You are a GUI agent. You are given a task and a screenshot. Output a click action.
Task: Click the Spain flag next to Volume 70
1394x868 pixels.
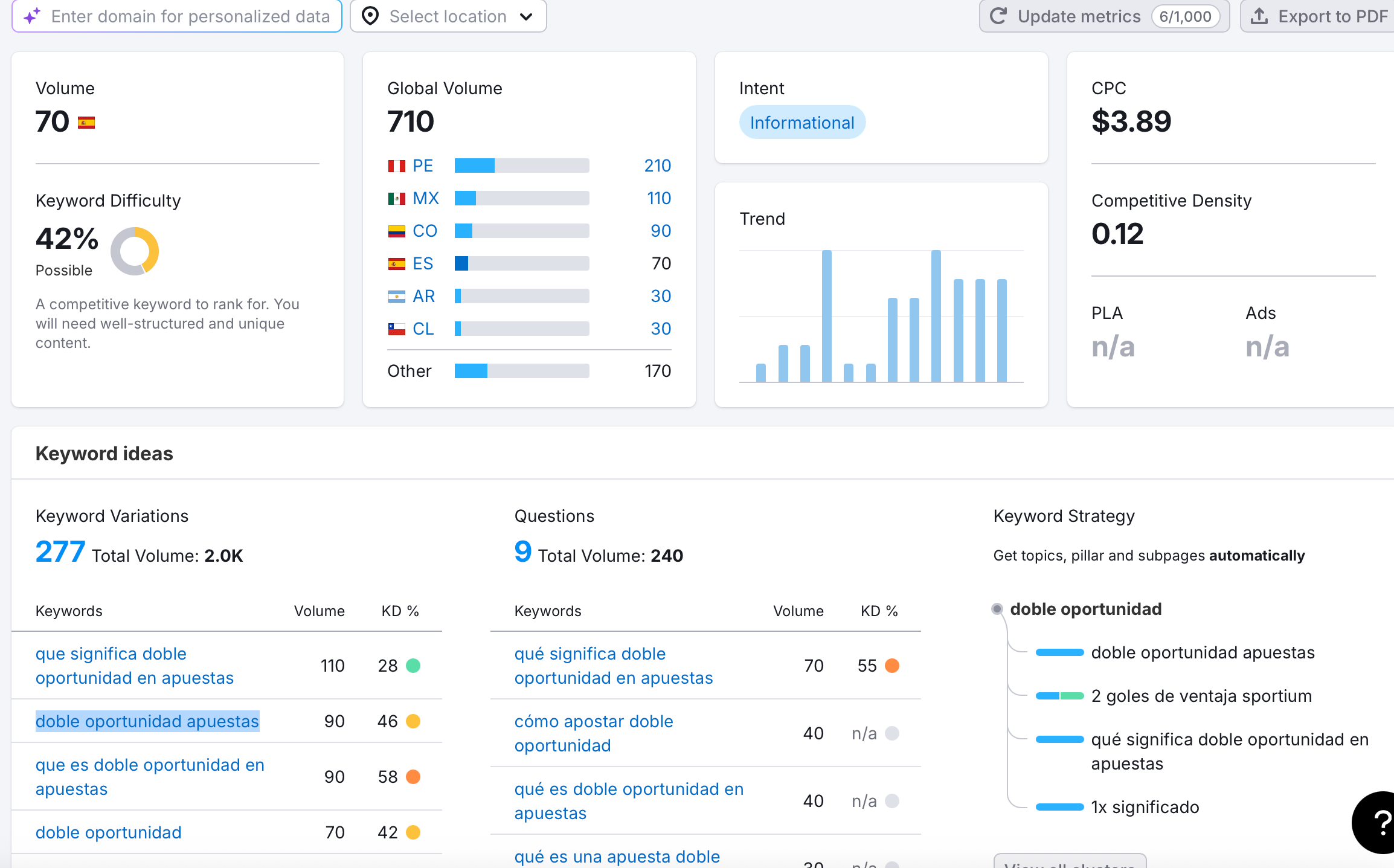pyautogui.click(x=86, y=123)
